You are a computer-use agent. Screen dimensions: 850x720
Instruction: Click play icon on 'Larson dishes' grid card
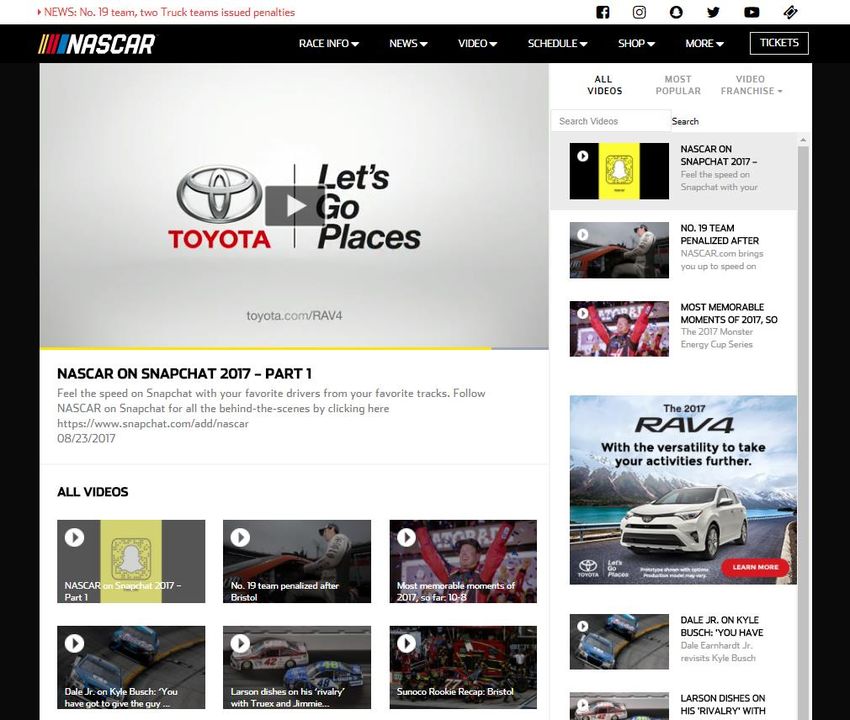click(x=240, y=644)
